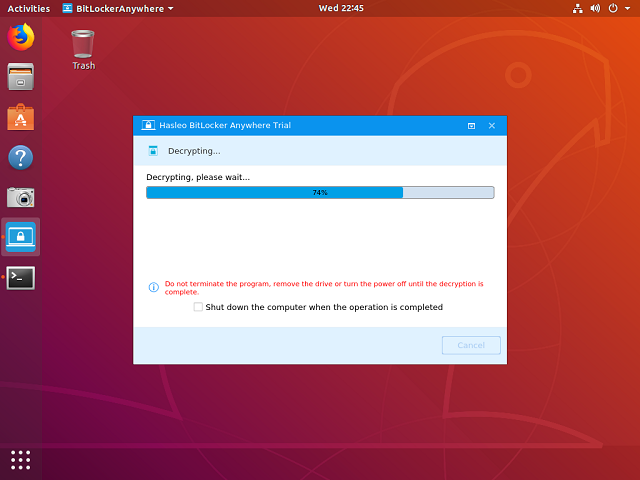Image resolution: width=640 pixels, height=480 pixels.
Task: Launch Ubuntu Software from the dock
Action: (x=21, y=117)
